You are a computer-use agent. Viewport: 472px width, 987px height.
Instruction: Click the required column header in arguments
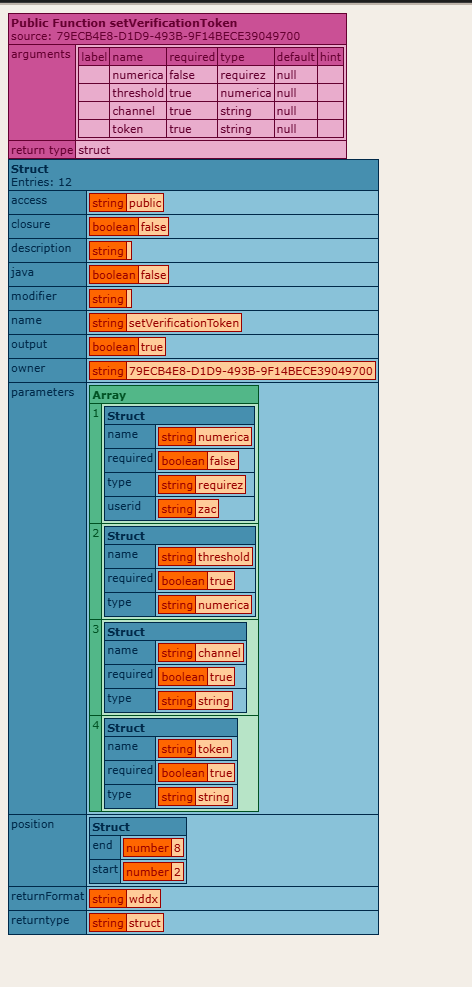[x=192, y=57]
